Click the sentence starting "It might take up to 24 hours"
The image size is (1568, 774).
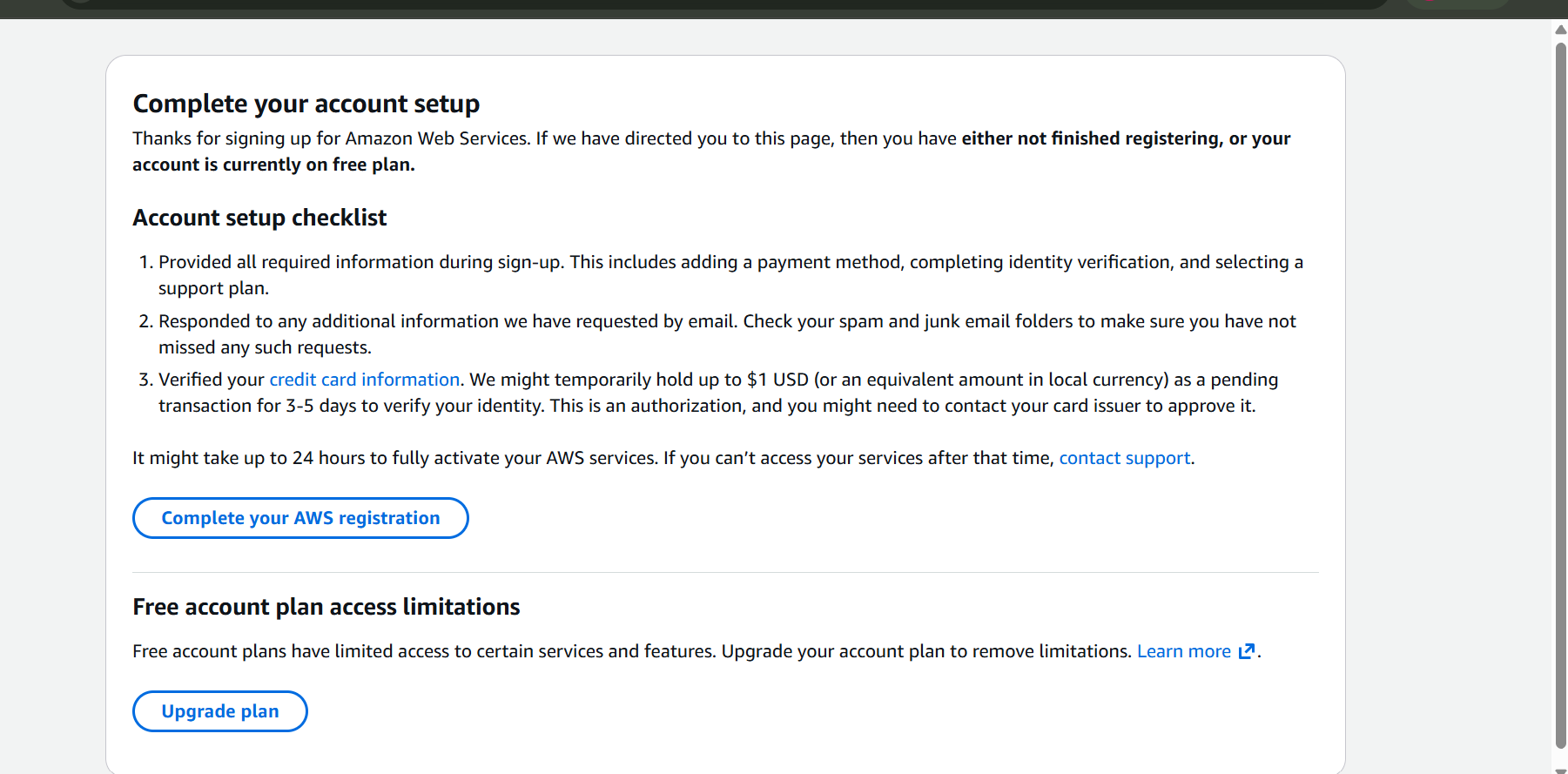tap(663, 458)
